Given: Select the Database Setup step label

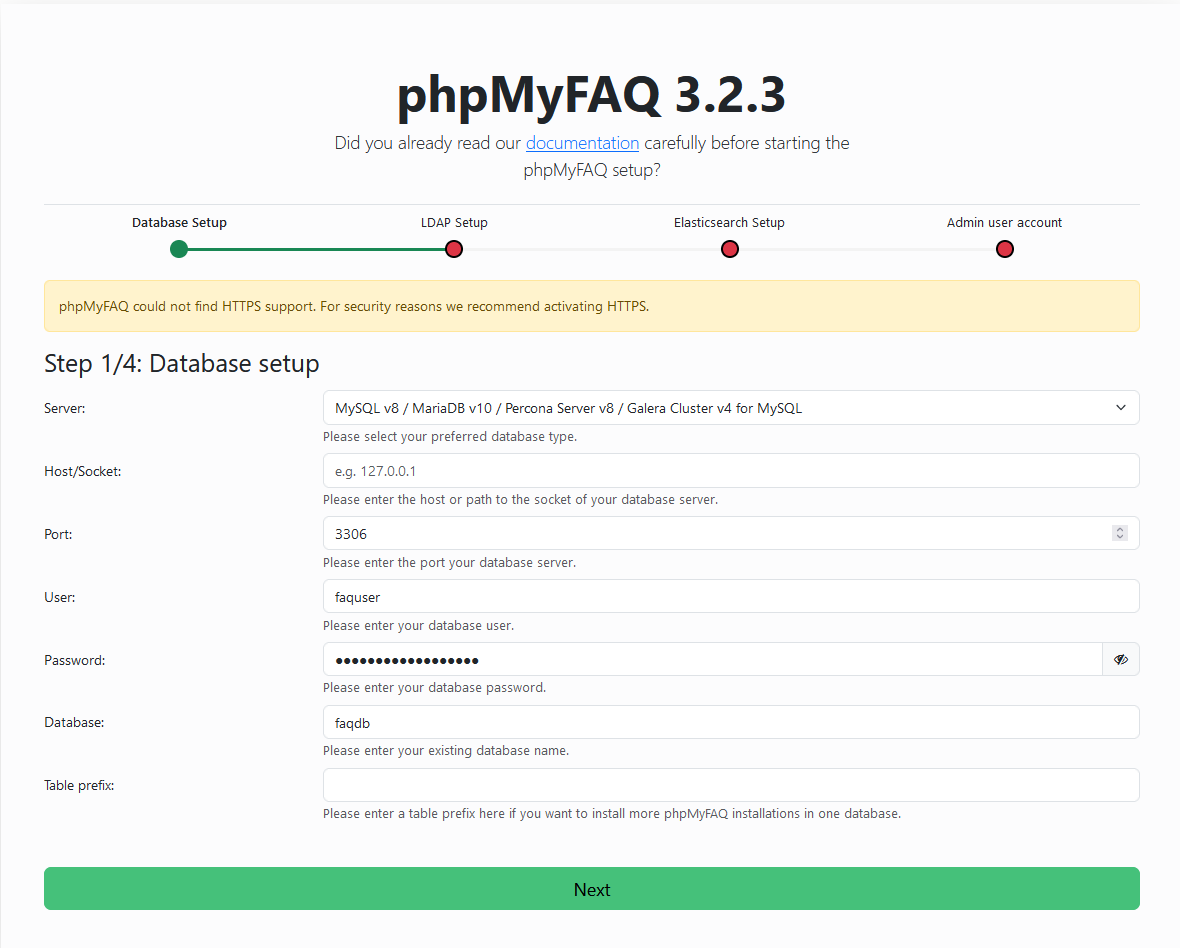Looking at the screenshot, I should (179, 223).
